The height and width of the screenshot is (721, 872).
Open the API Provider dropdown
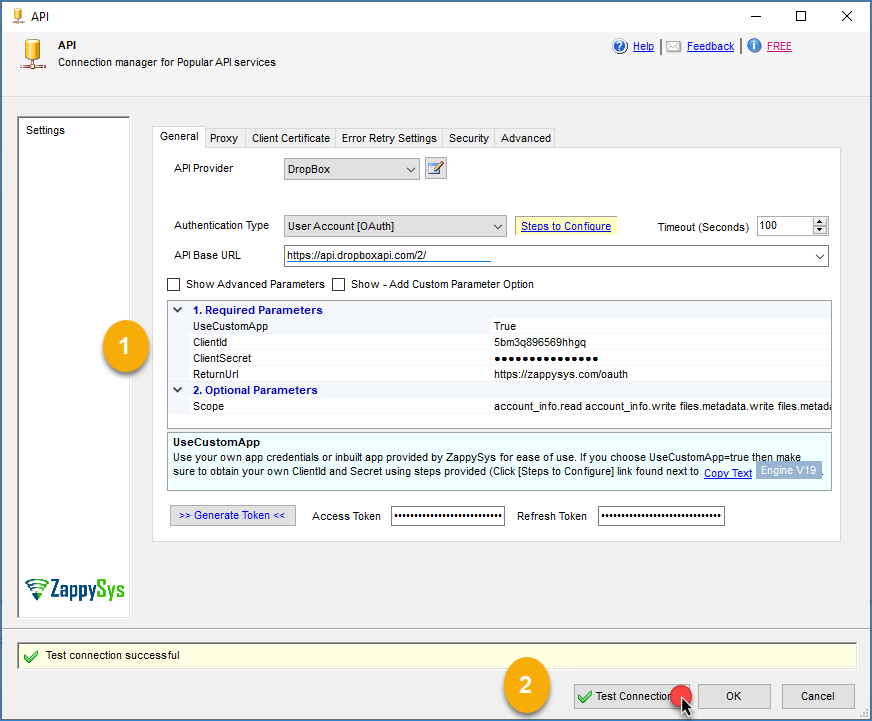tap(351, 169)
